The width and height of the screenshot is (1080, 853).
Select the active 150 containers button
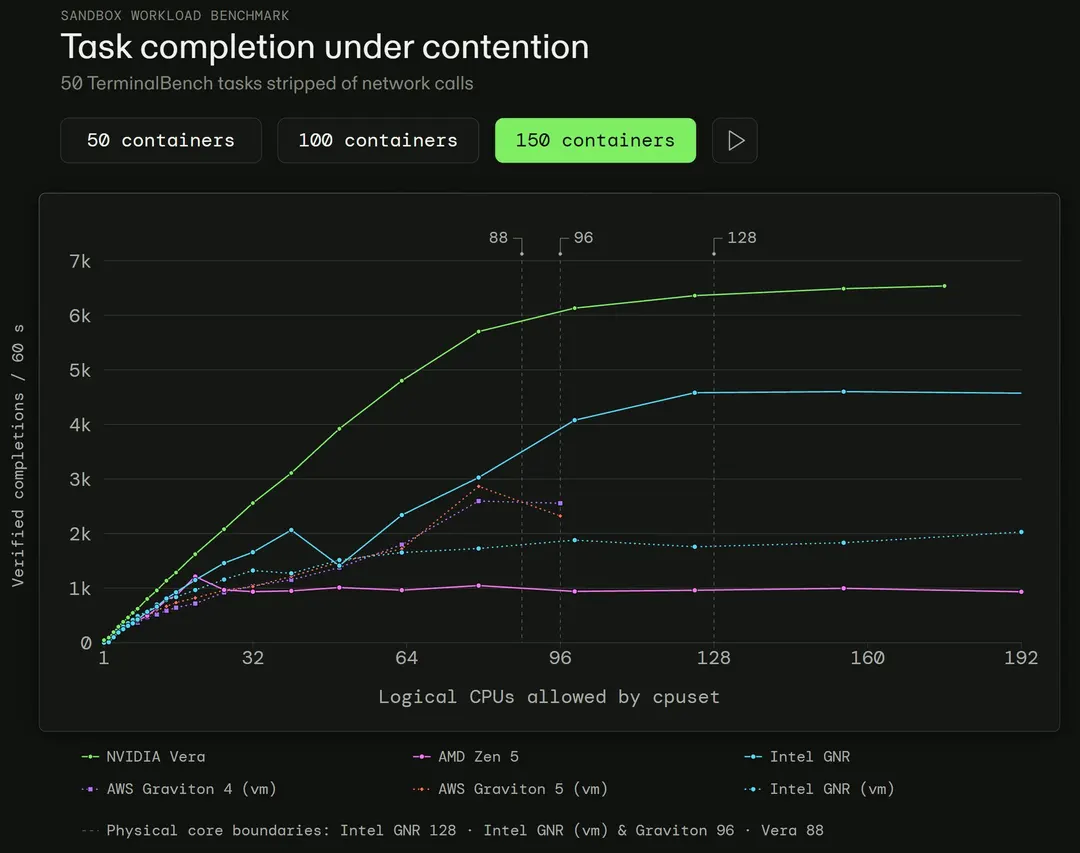[x=595, y=141]
